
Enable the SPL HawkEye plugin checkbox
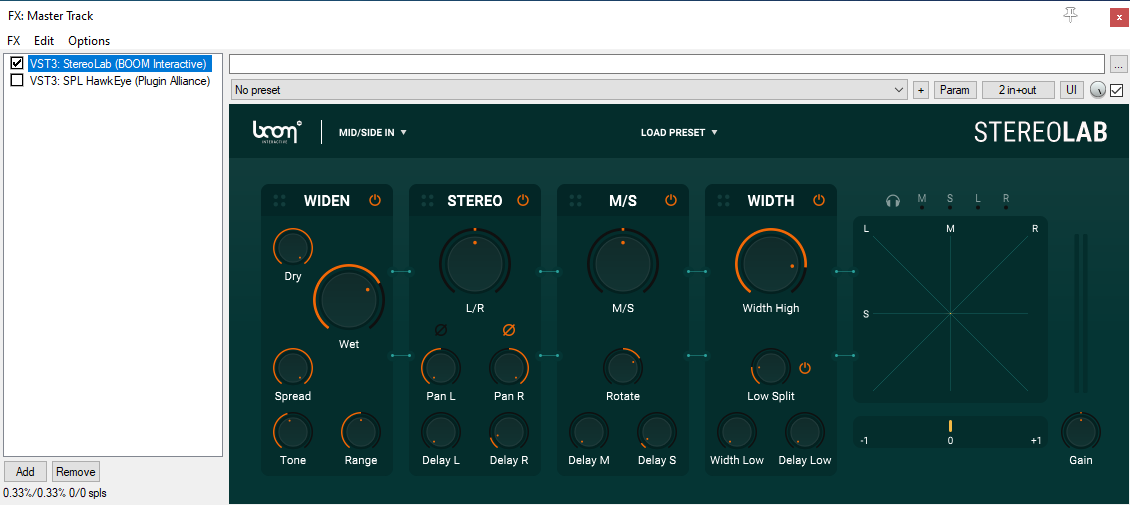17,80
